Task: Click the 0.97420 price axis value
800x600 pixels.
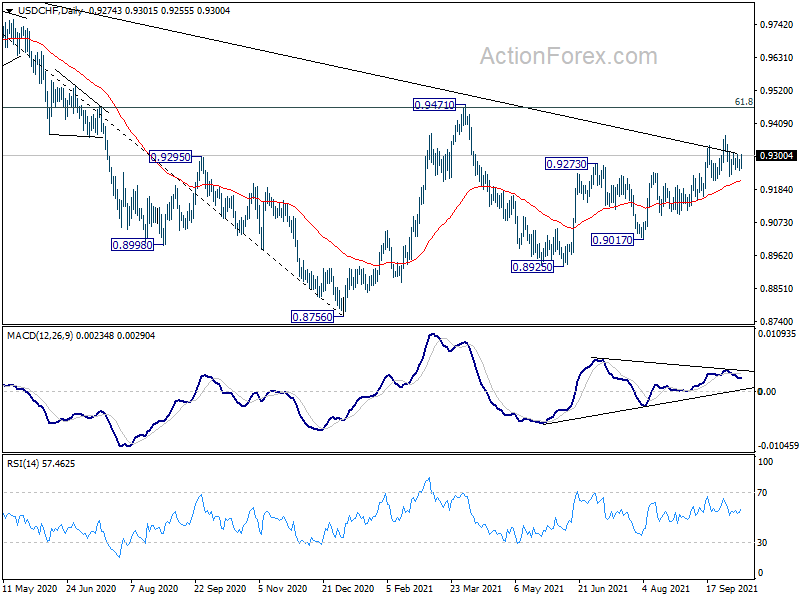Action: tap(777, 24)
